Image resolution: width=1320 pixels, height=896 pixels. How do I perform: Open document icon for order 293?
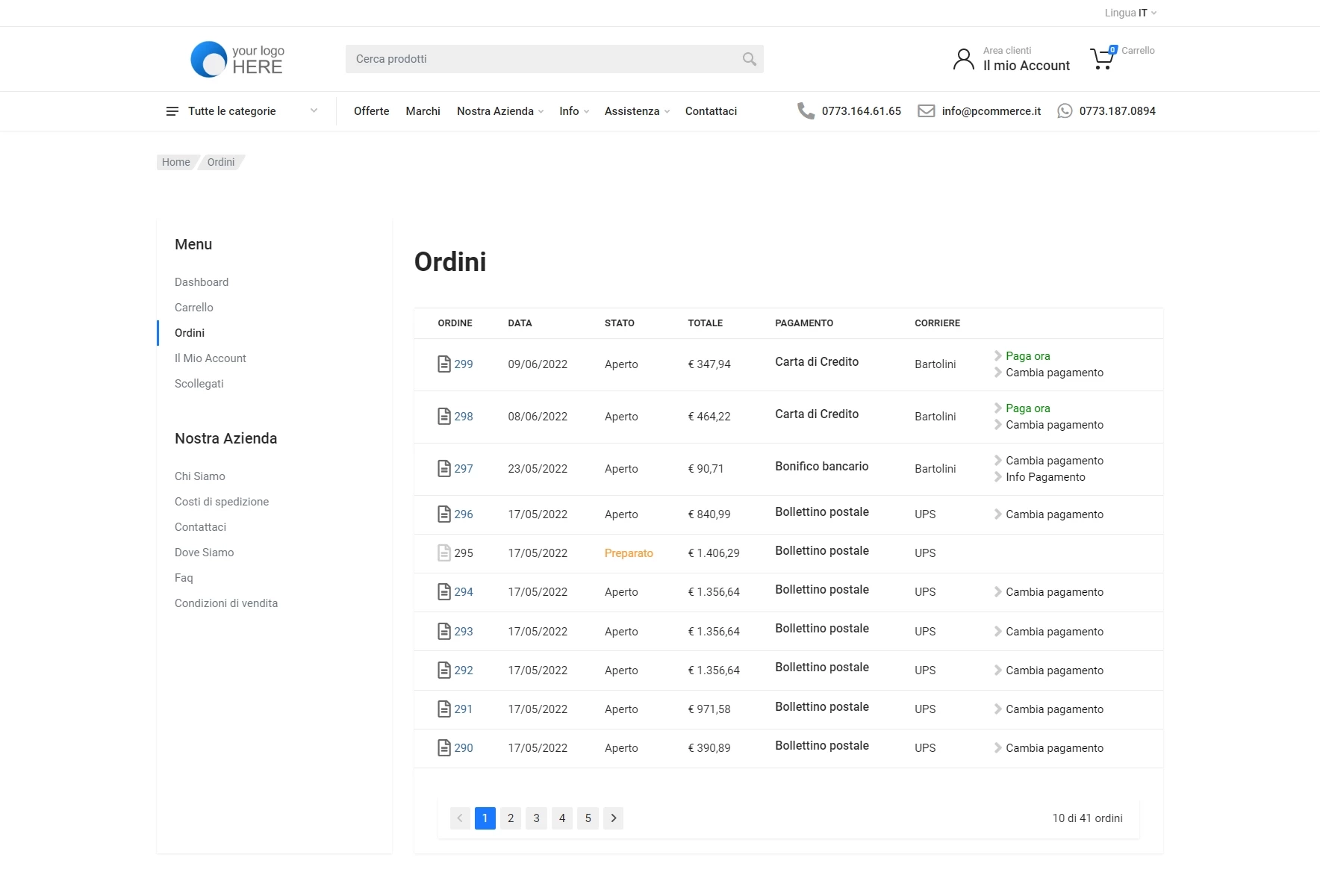click(444, 632)
